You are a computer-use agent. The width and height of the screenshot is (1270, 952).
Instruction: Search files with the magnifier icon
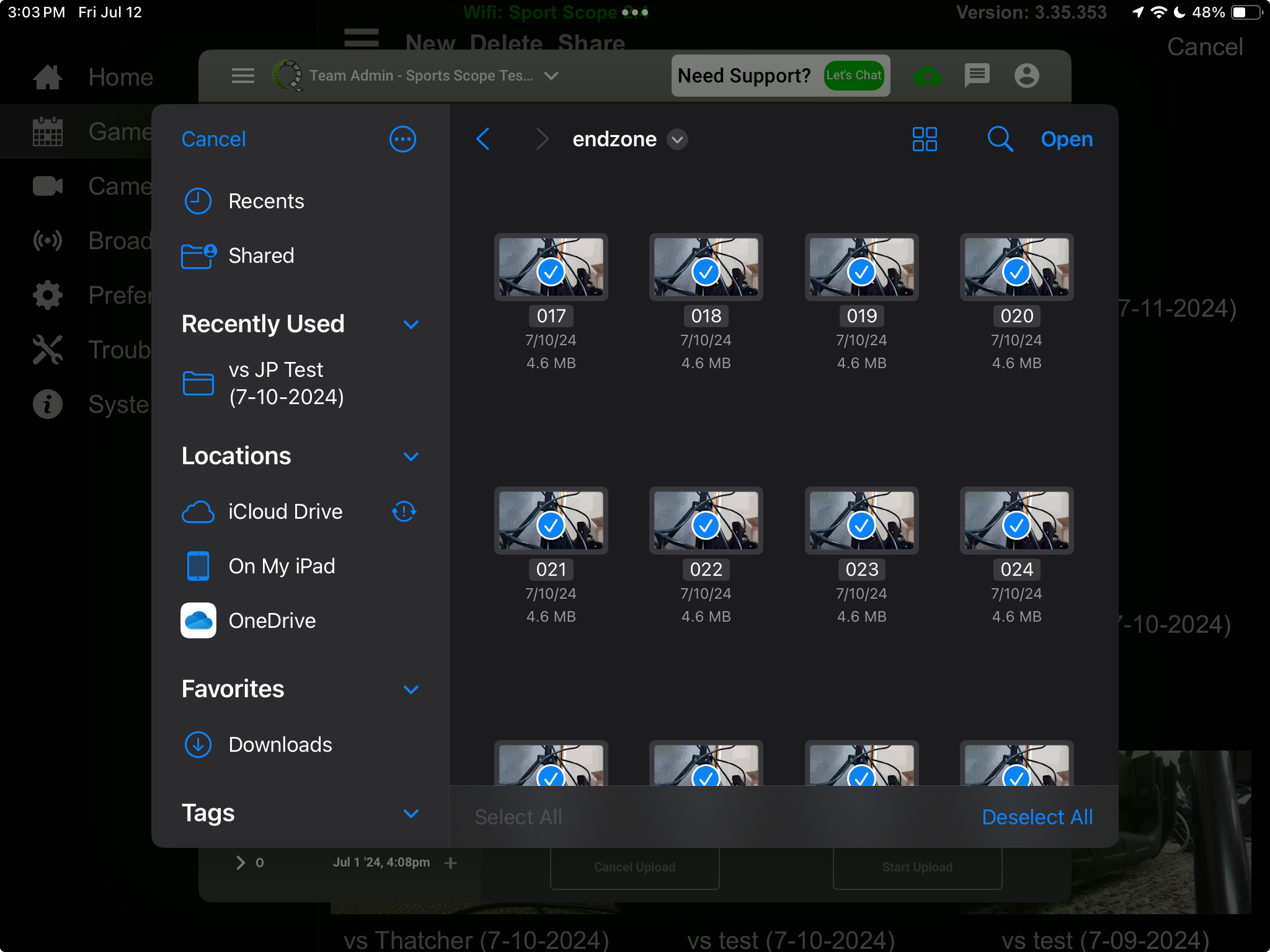1000,139
